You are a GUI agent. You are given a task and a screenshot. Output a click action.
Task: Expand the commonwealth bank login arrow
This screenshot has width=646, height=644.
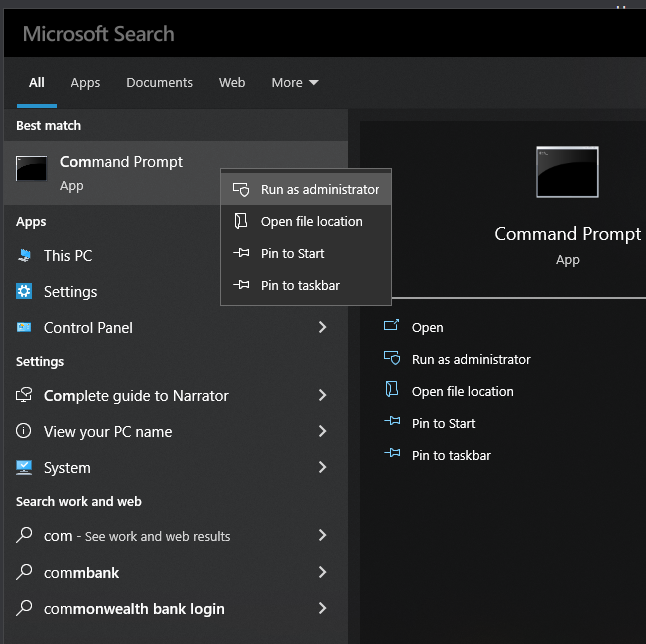pos(322,608)
